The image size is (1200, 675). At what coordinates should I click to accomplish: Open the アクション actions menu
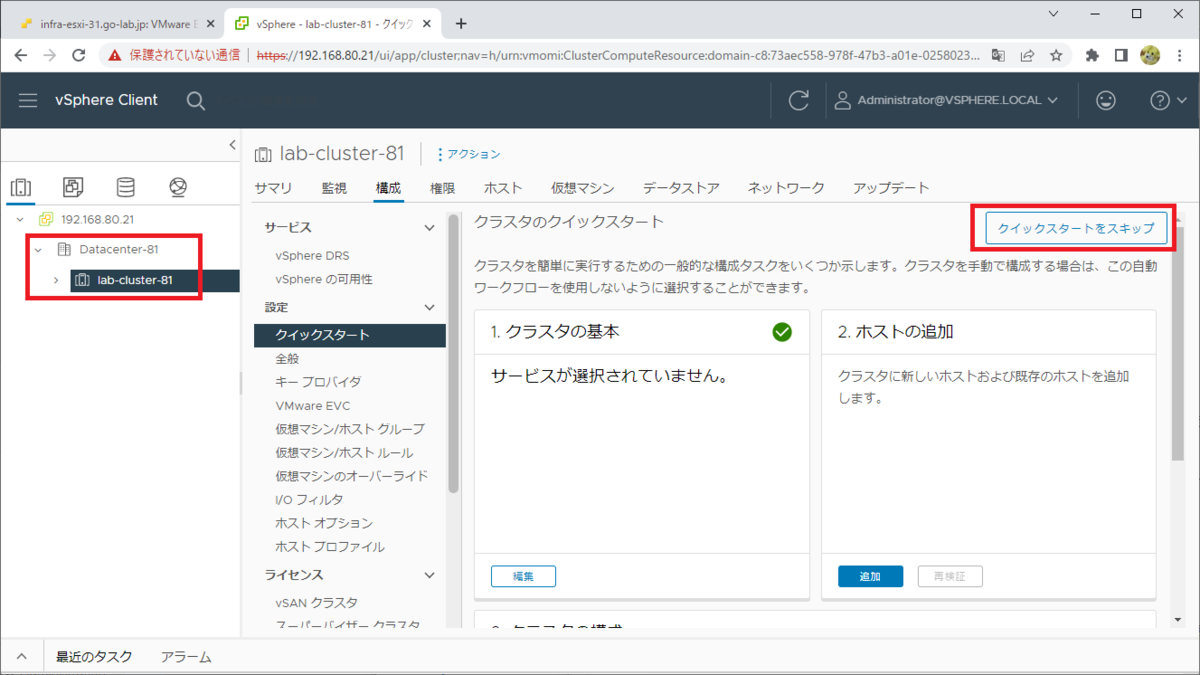[469, 154]
